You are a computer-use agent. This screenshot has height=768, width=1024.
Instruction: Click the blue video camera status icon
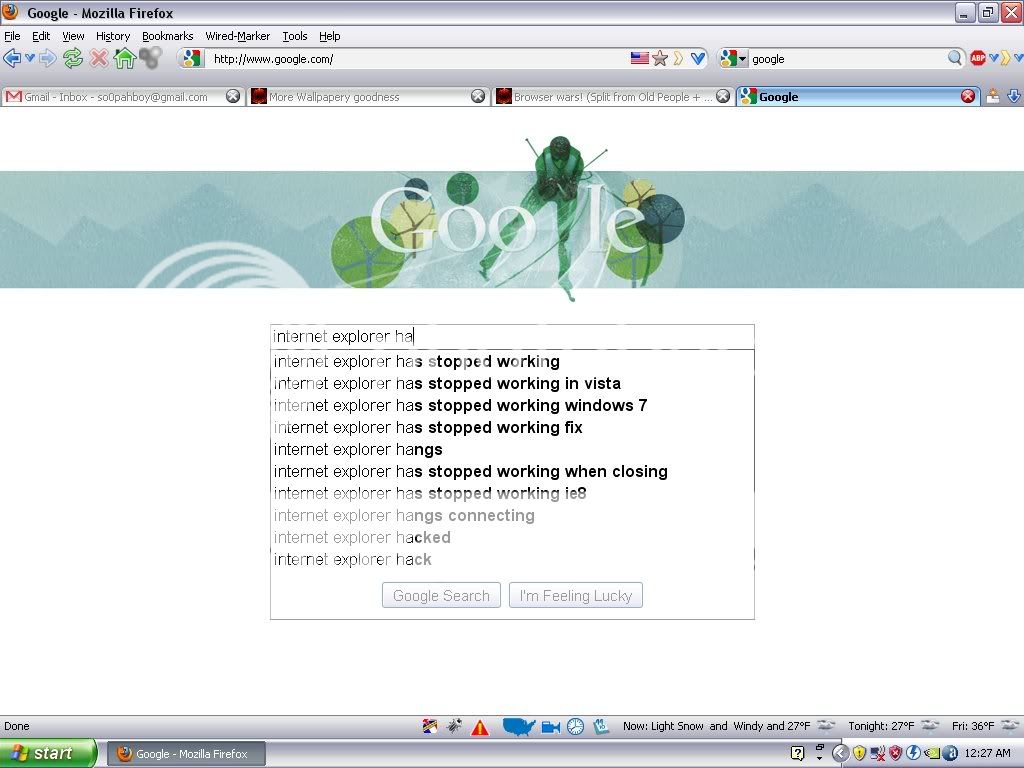551,726
